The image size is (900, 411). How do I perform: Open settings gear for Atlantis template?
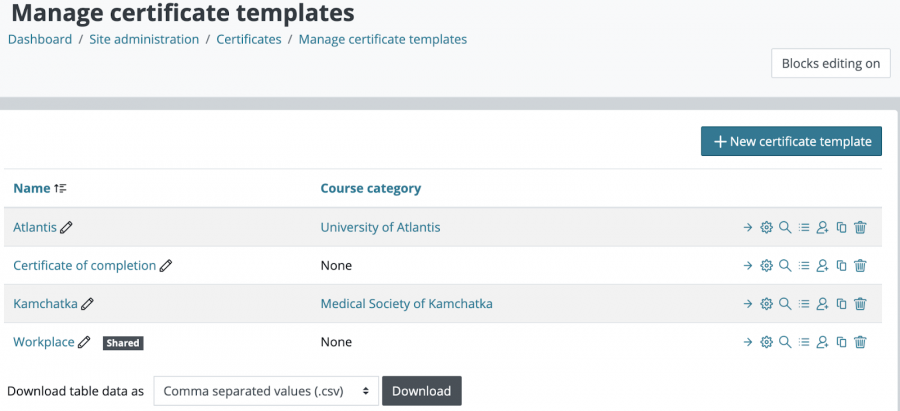[766, 227]
